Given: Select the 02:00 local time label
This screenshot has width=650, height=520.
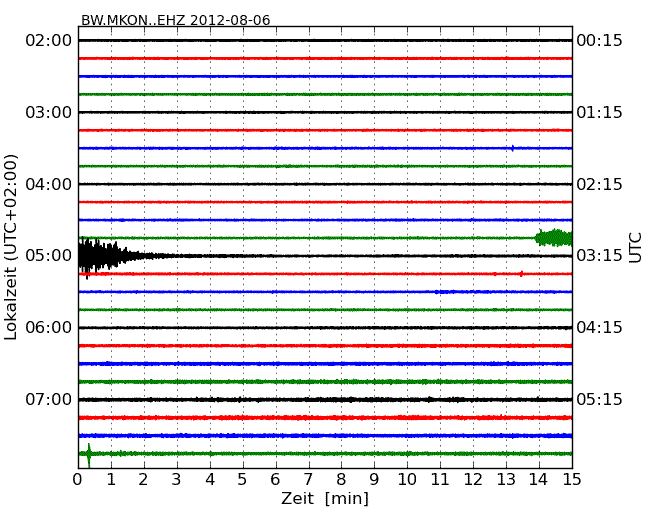Looking at the screenshot, I should 48,41.
